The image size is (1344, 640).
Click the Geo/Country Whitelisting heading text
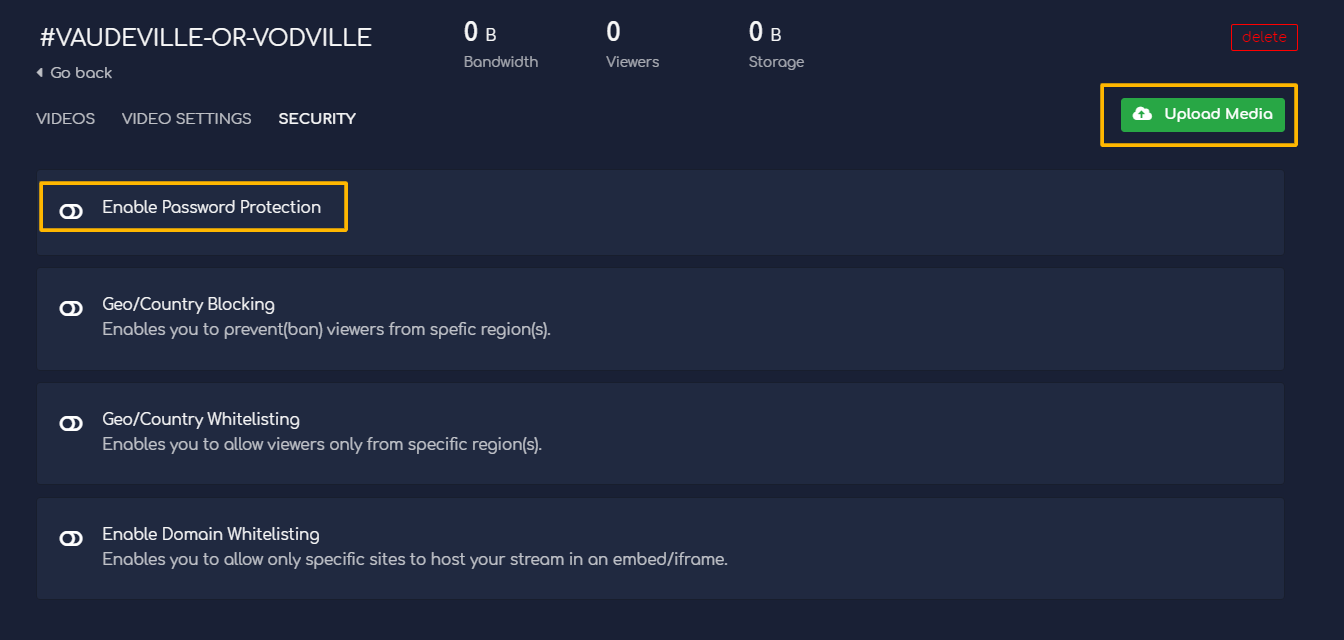pos(201,419)
